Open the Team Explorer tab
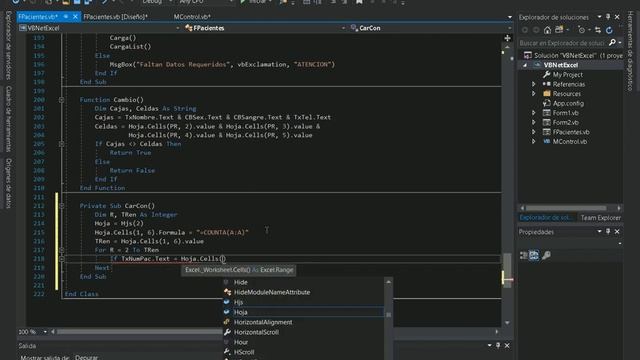This screenshot has height=360, width=640. click(x=600, y=218)
